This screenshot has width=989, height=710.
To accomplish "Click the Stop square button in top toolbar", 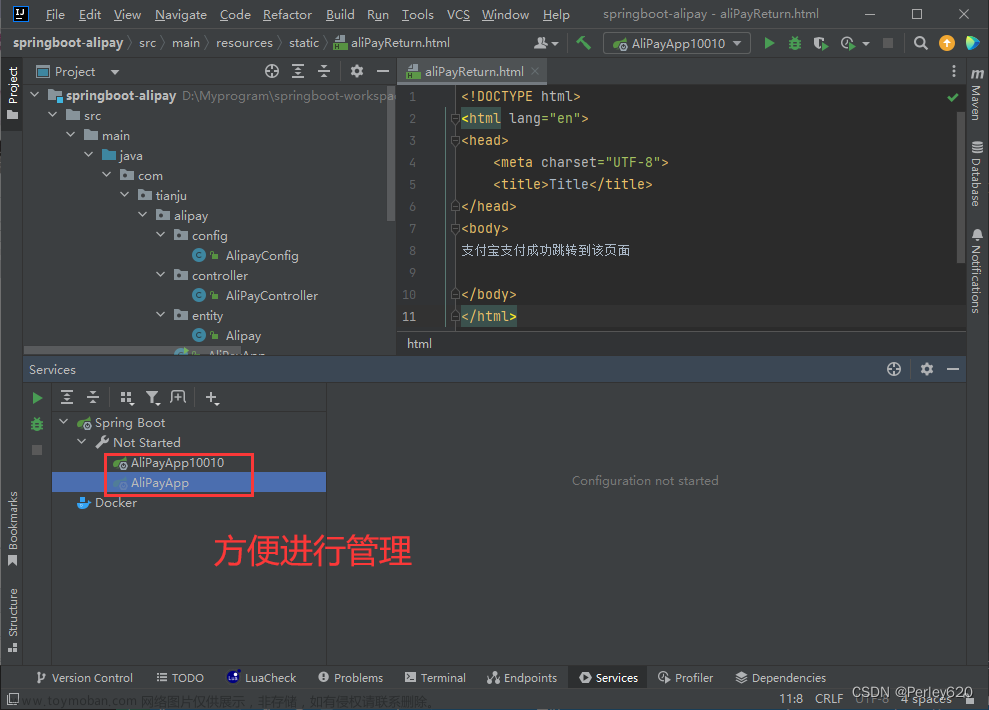I will click(887, 43).
